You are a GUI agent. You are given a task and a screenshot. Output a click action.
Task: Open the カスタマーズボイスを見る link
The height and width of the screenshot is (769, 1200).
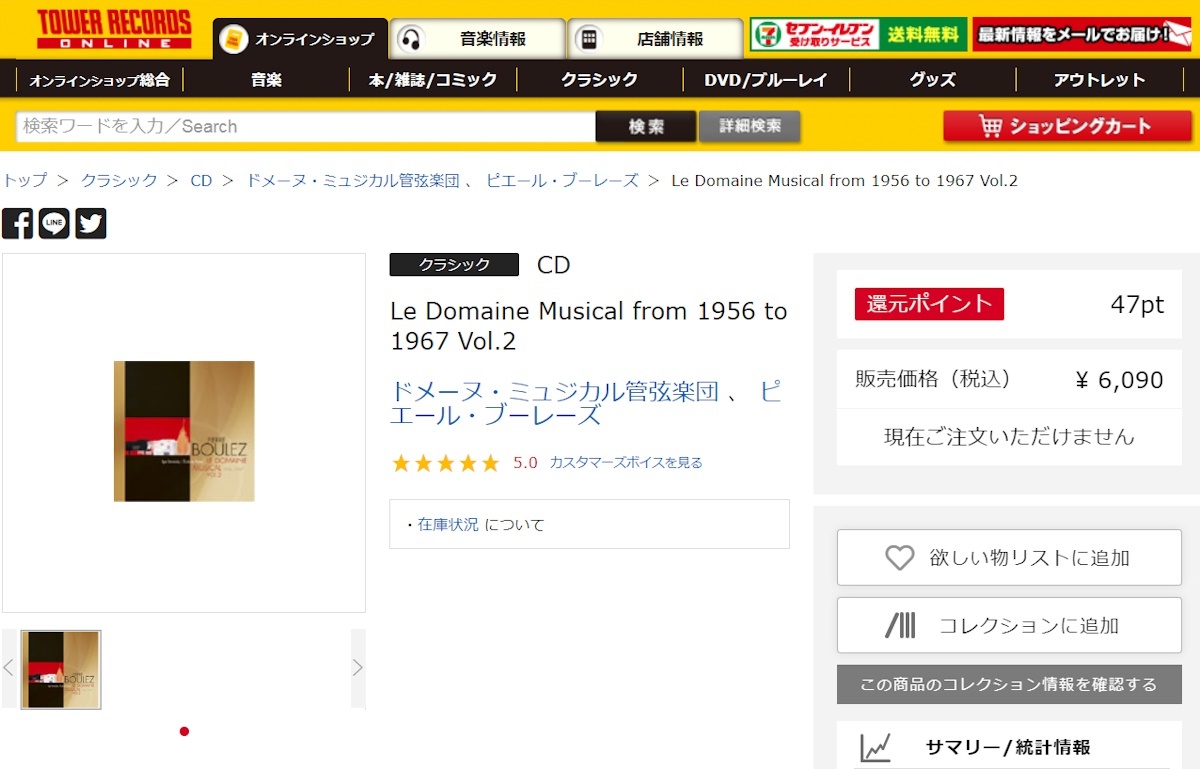pos(626,463)
